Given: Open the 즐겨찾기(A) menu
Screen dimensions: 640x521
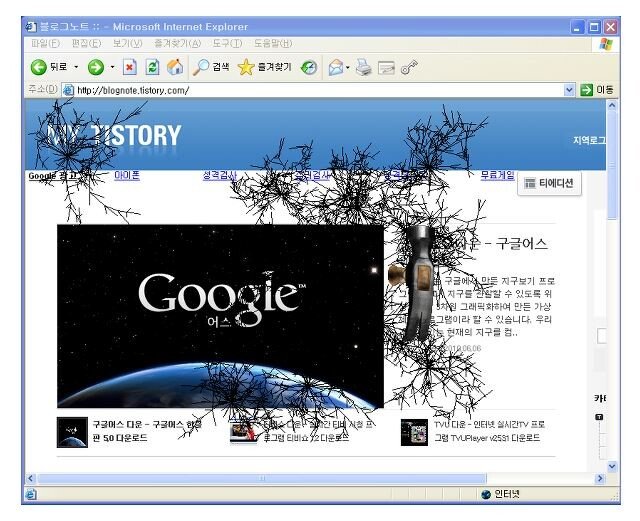Looking at the screenshot, I should coord(178,43).
